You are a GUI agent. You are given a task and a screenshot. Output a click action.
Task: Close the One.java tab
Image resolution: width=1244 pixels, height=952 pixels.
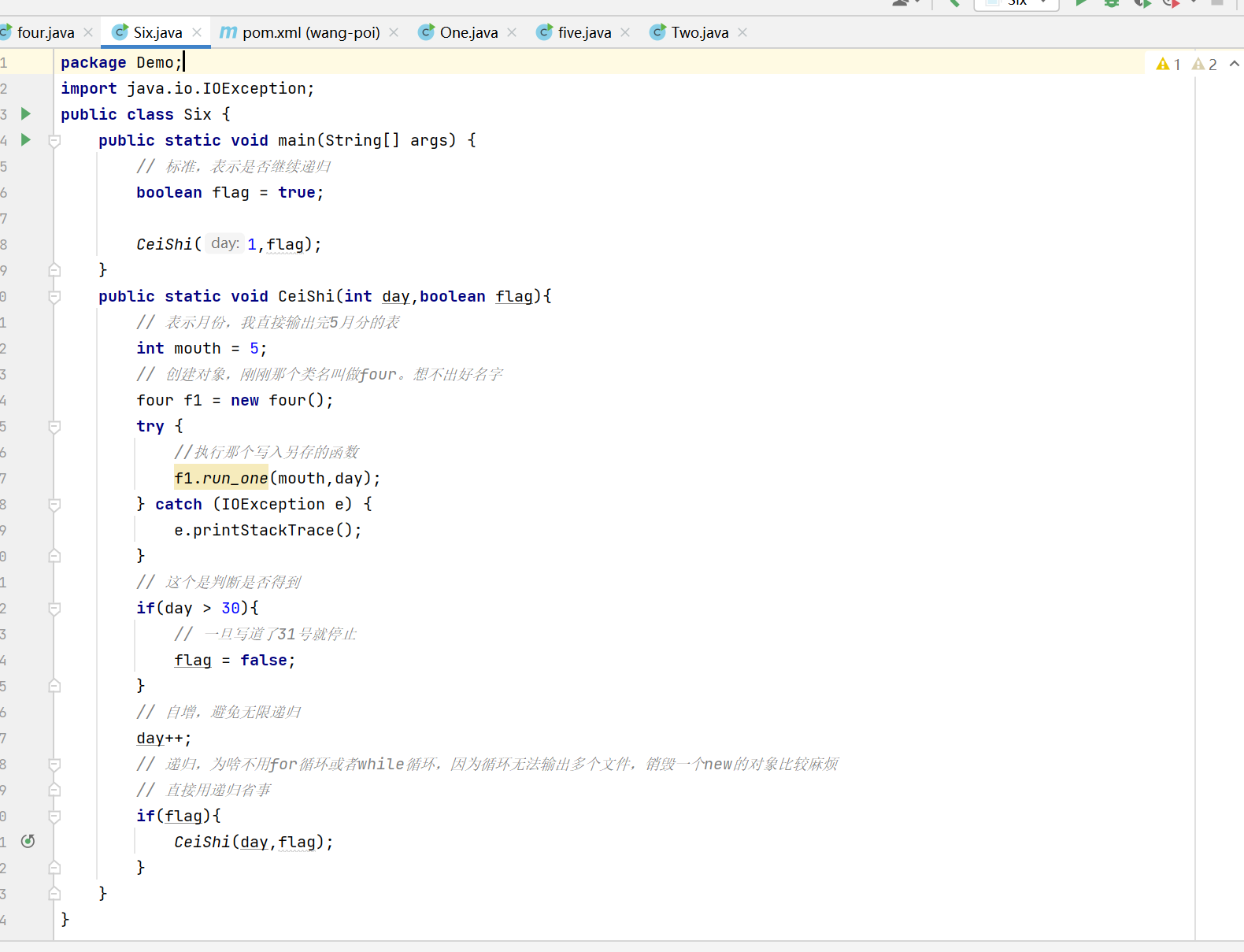click(x=512, y=32)
